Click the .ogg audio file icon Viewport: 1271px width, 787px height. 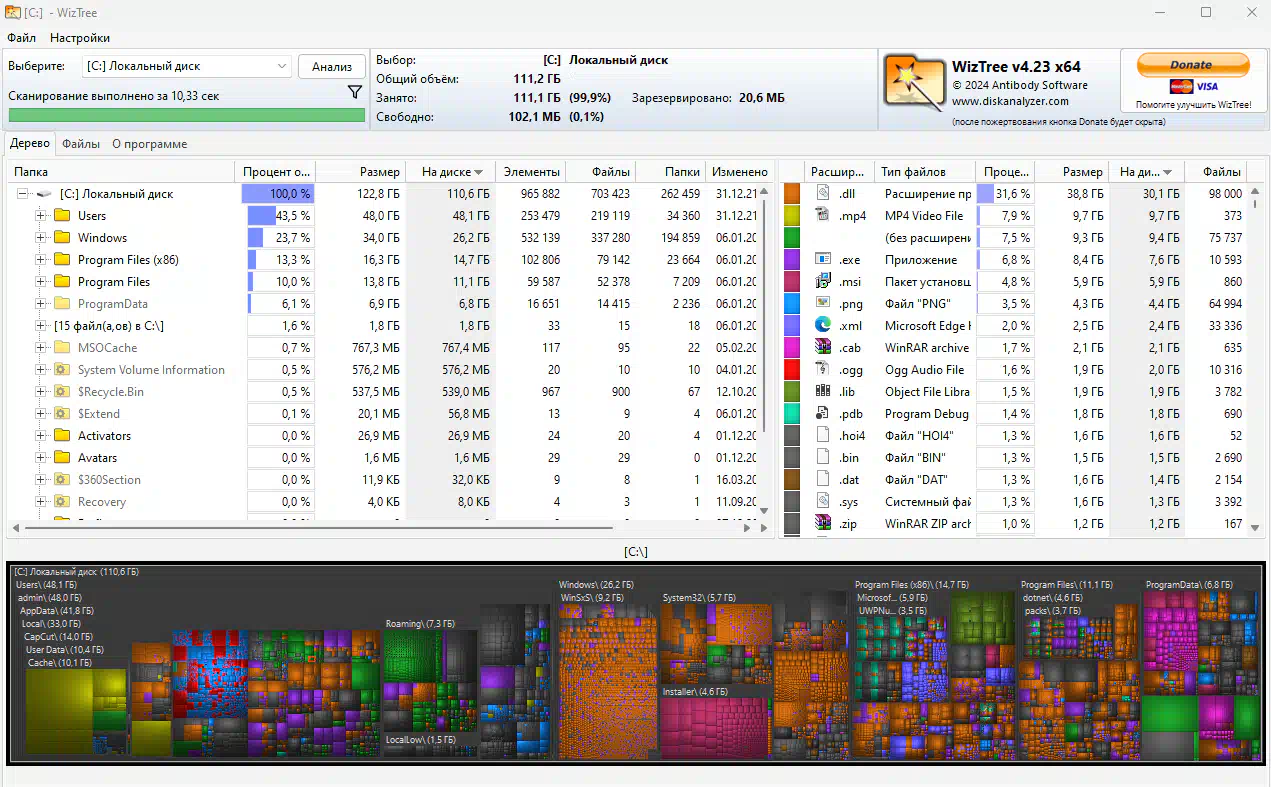point(823,369)
